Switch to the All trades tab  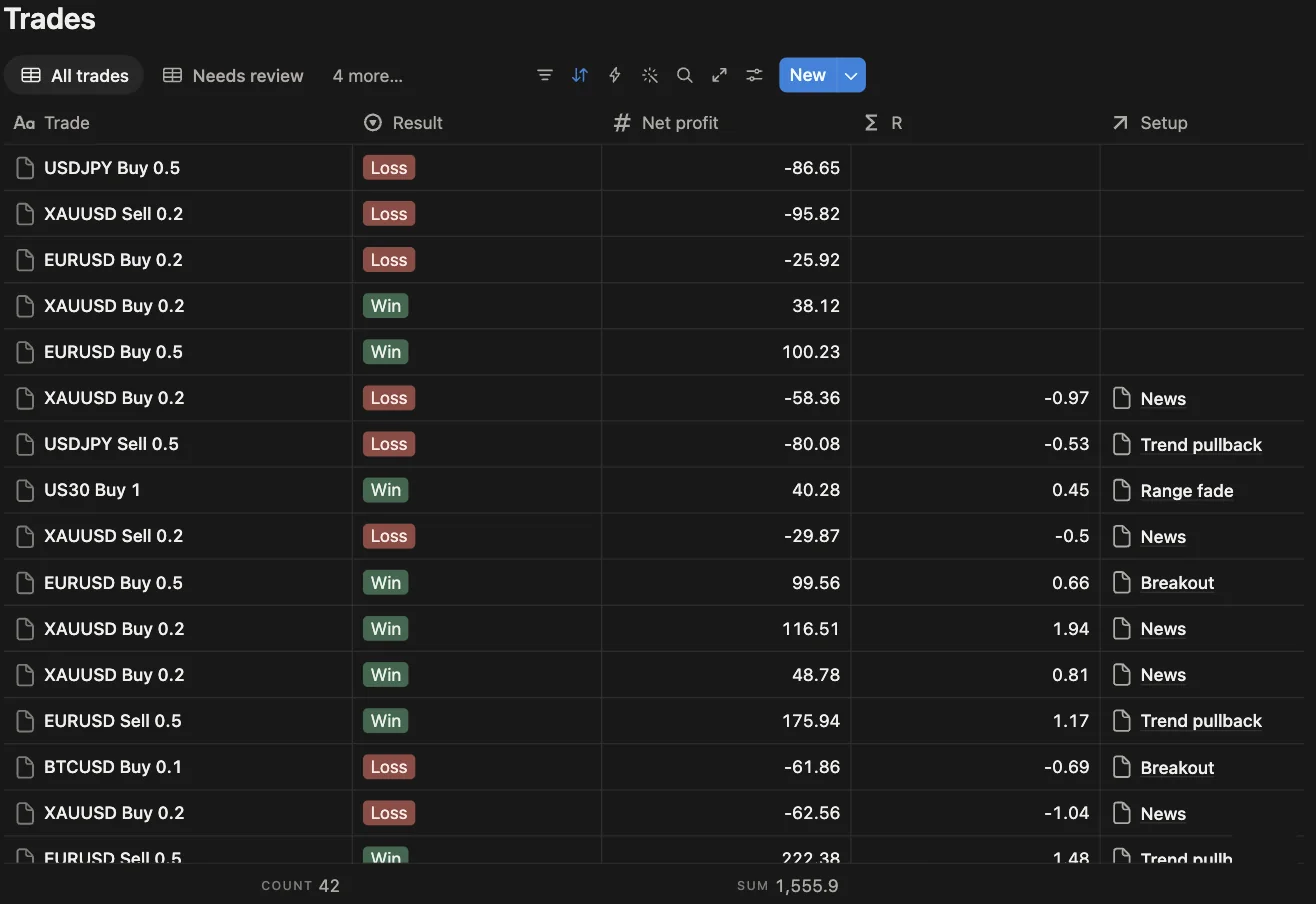click(75, 76)
